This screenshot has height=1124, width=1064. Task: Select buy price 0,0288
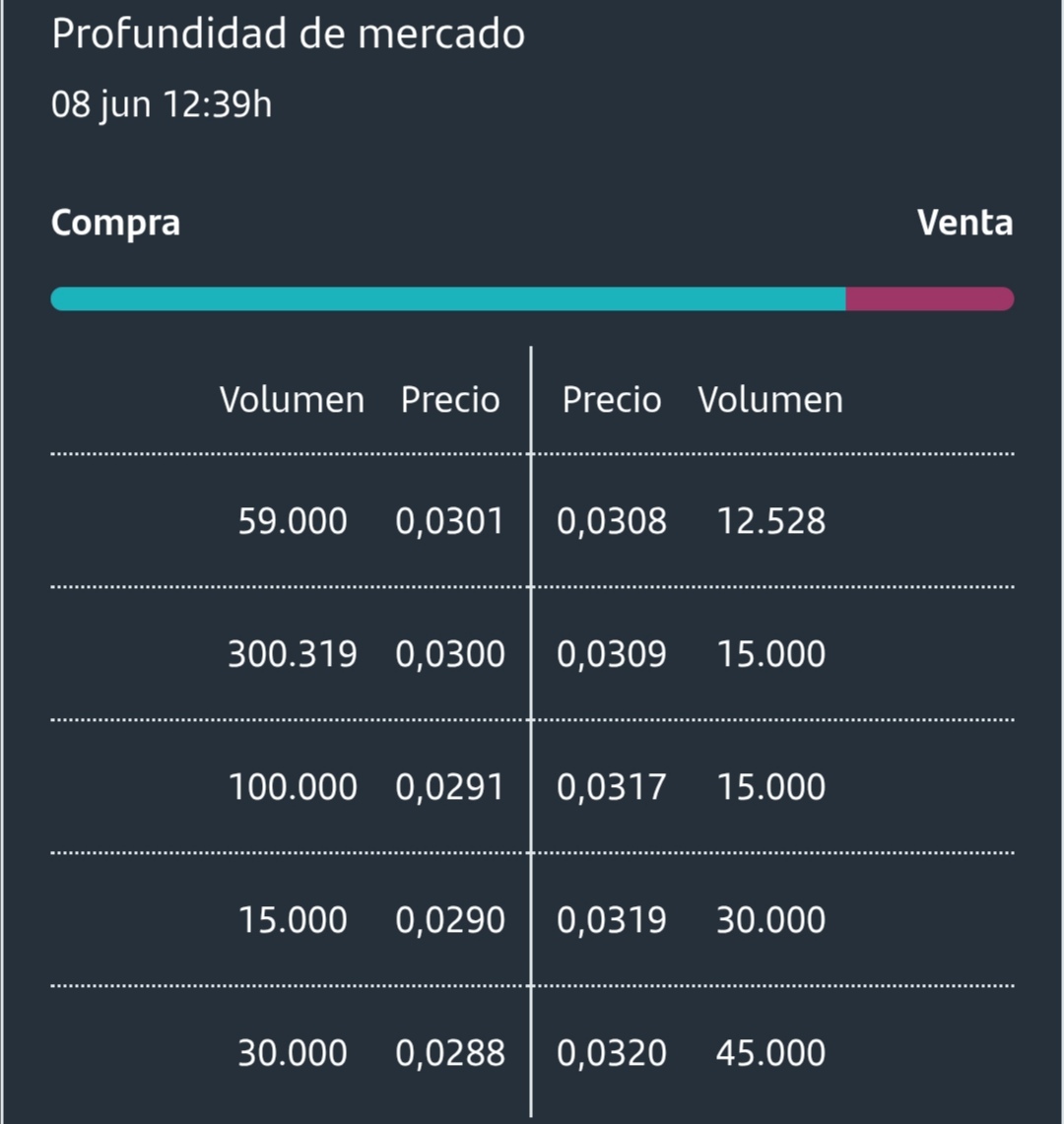point(450,1053)
